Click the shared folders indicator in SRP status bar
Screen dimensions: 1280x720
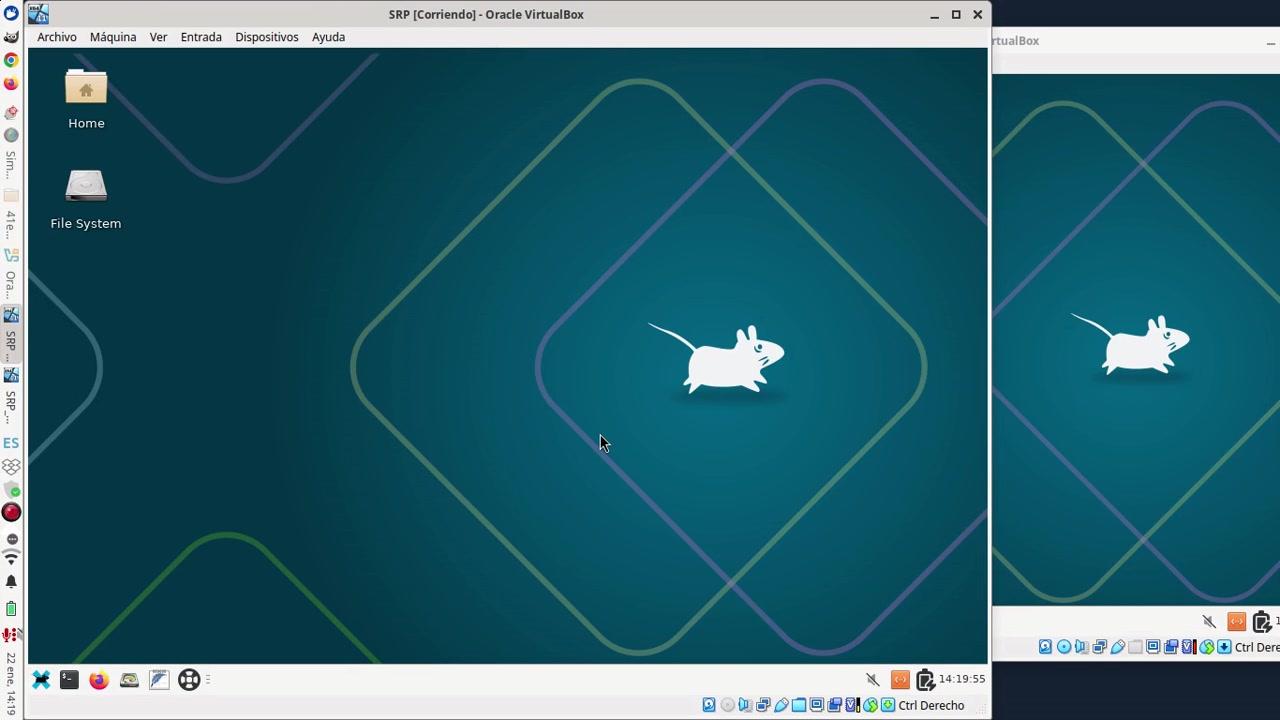point(799,705)
